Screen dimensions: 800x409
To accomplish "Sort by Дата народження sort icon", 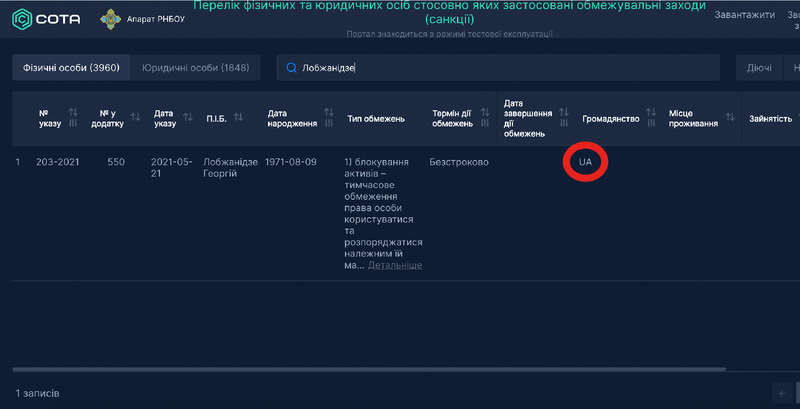I will (x=329, y=118).
